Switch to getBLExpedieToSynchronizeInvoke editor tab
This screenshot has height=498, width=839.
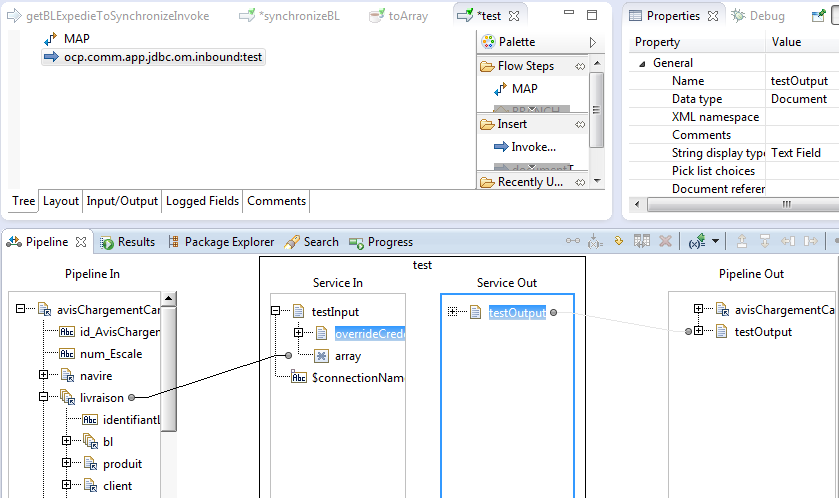109,16
